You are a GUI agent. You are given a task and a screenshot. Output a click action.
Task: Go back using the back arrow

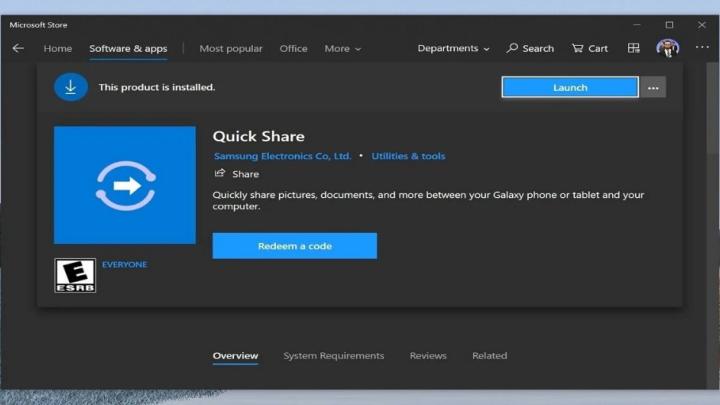click(x=18, y=48)
